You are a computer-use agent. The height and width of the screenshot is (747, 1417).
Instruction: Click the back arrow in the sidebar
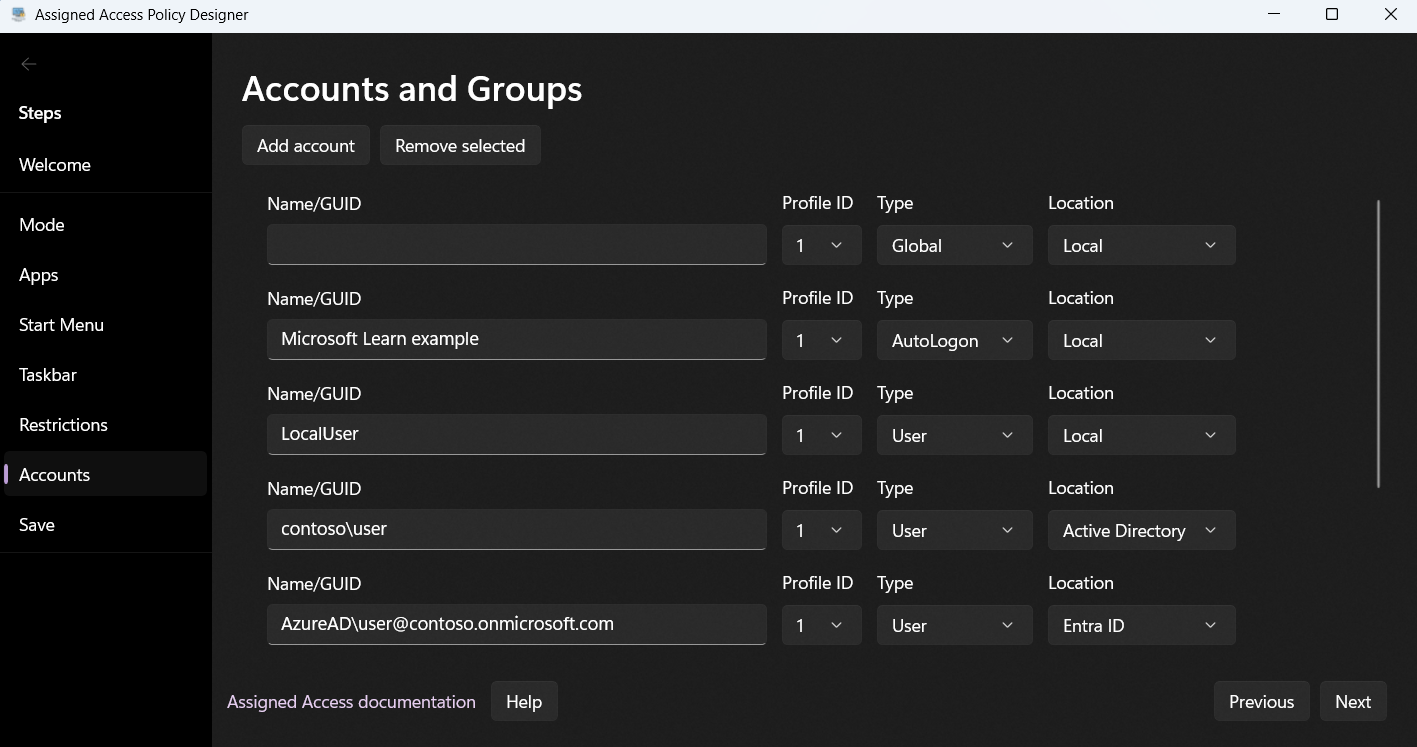28,64
